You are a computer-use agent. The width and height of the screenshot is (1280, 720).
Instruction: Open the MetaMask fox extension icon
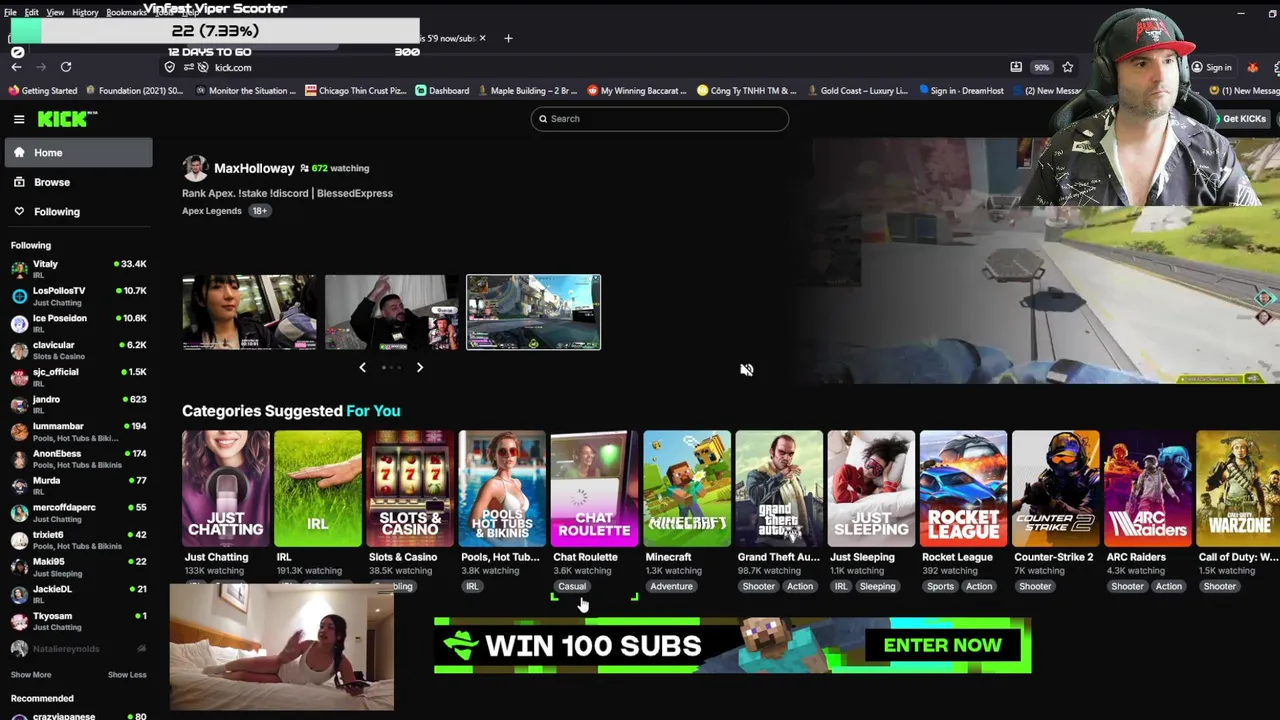pos(1252,67)
